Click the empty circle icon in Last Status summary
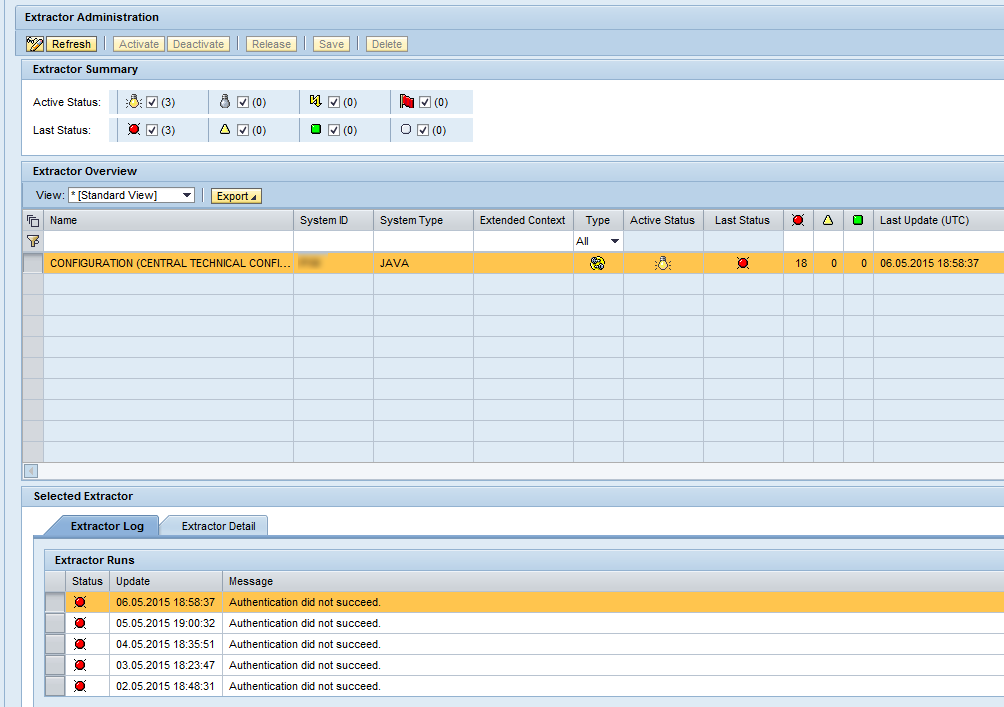This screenshot has width=1004, height=707. coord(406,129)
